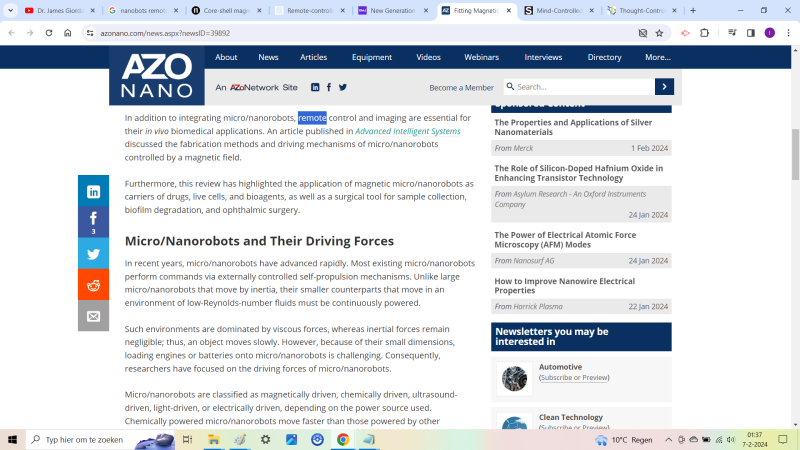Screen dimensions: 800x450
Task: Click the search submit arrow button
Action: [664, 87]
